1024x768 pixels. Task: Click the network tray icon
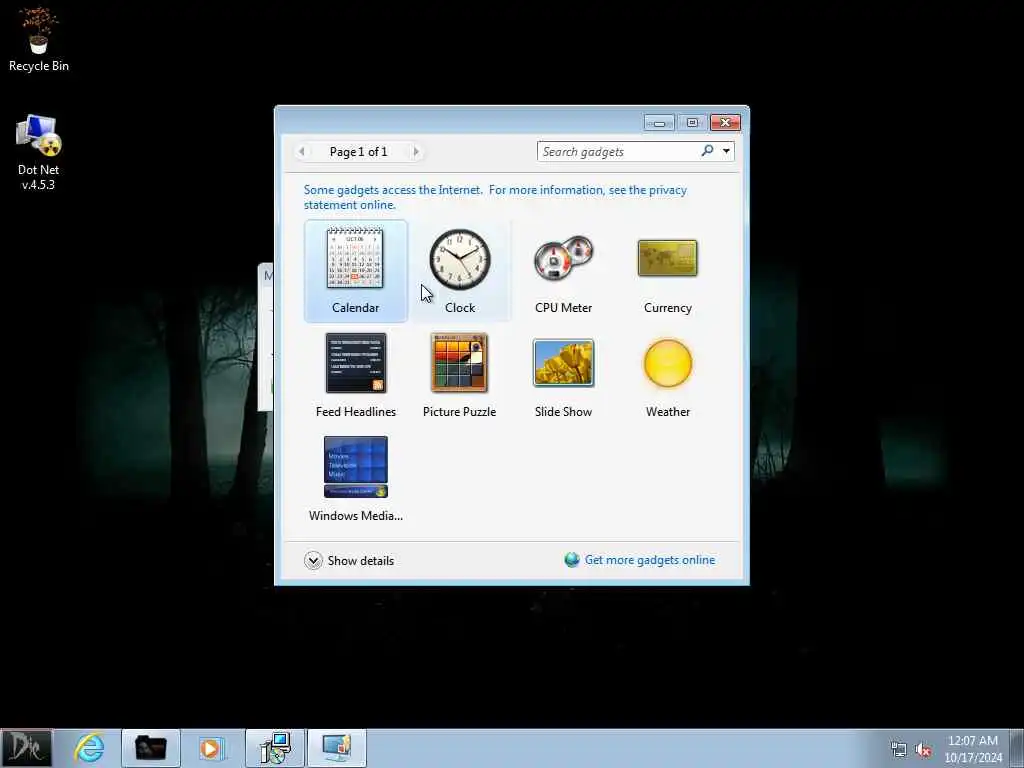click(x=899, y=750)
